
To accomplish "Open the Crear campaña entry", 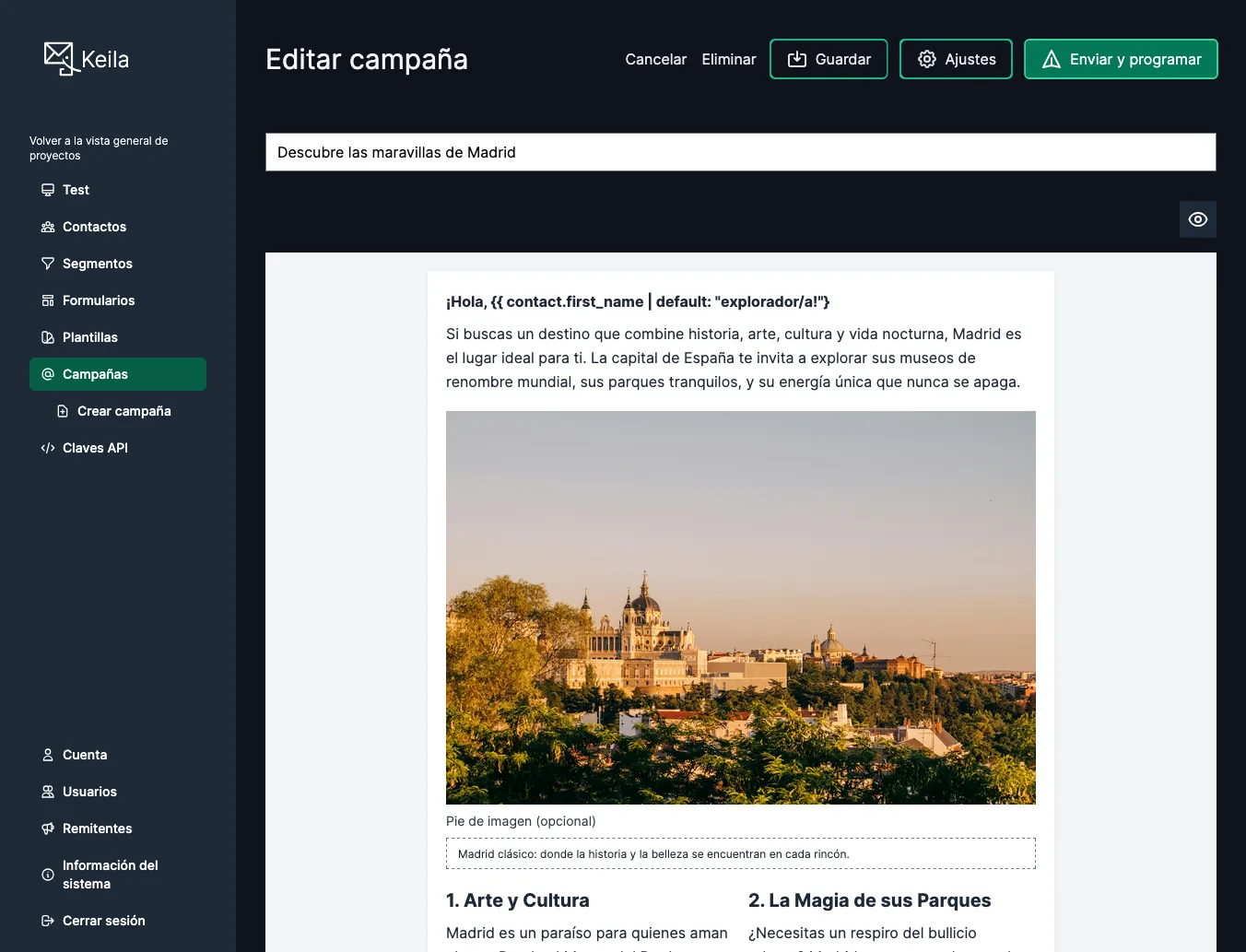I will click(x=123, y=411).
